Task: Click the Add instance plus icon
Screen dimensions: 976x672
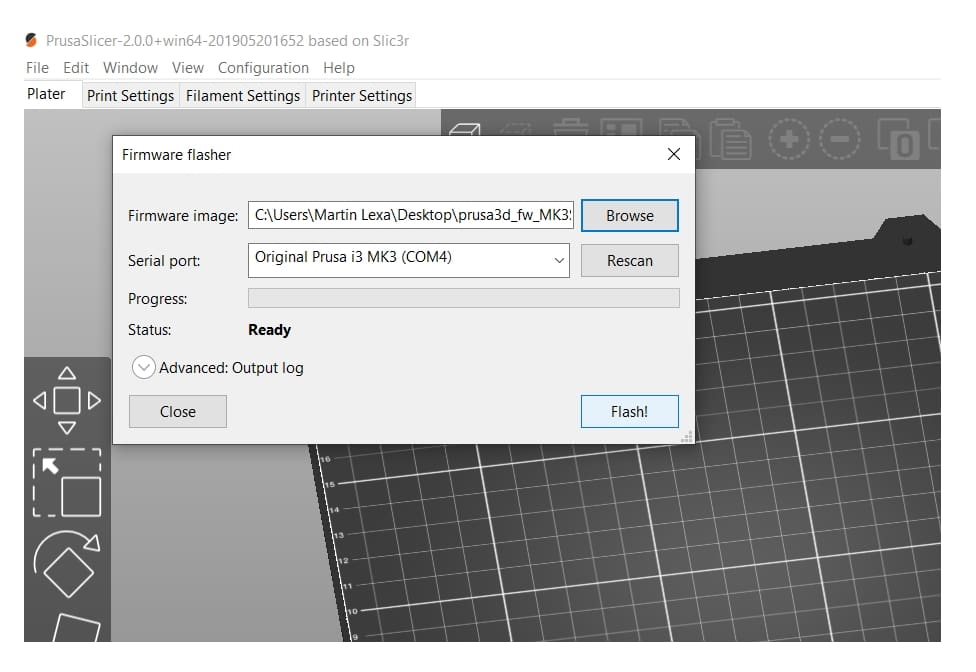Action: tap(789, 139)
